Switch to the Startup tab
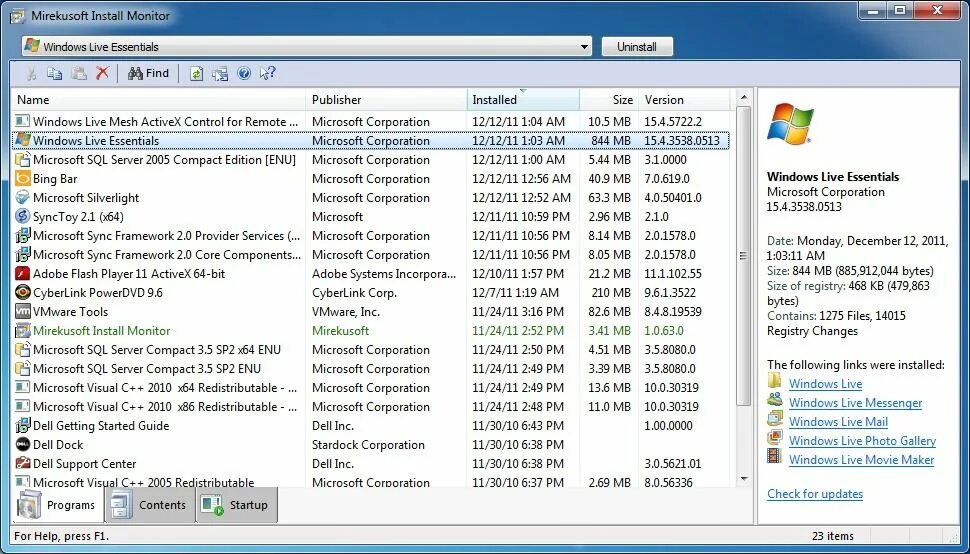The height and width of the screenshot is (554, 970). pos(238,505)
